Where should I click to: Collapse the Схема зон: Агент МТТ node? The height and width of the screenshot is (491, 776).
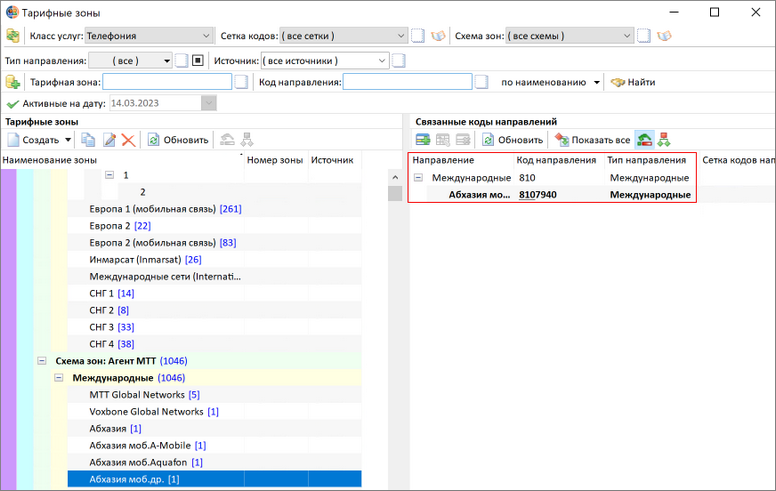click(42, 361)
